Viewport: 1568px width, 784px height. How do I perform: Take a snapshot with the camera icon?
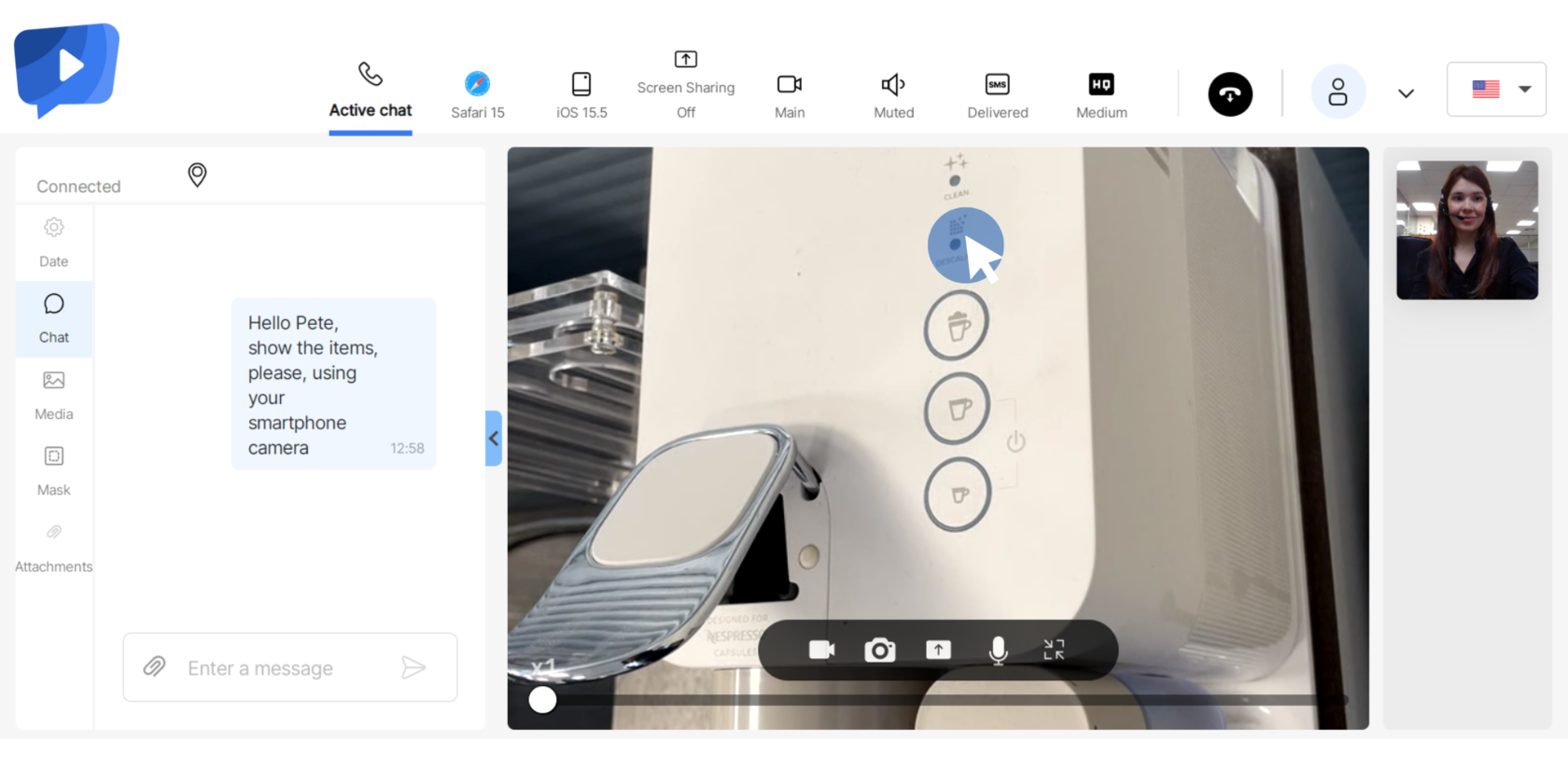coord(879,650)
